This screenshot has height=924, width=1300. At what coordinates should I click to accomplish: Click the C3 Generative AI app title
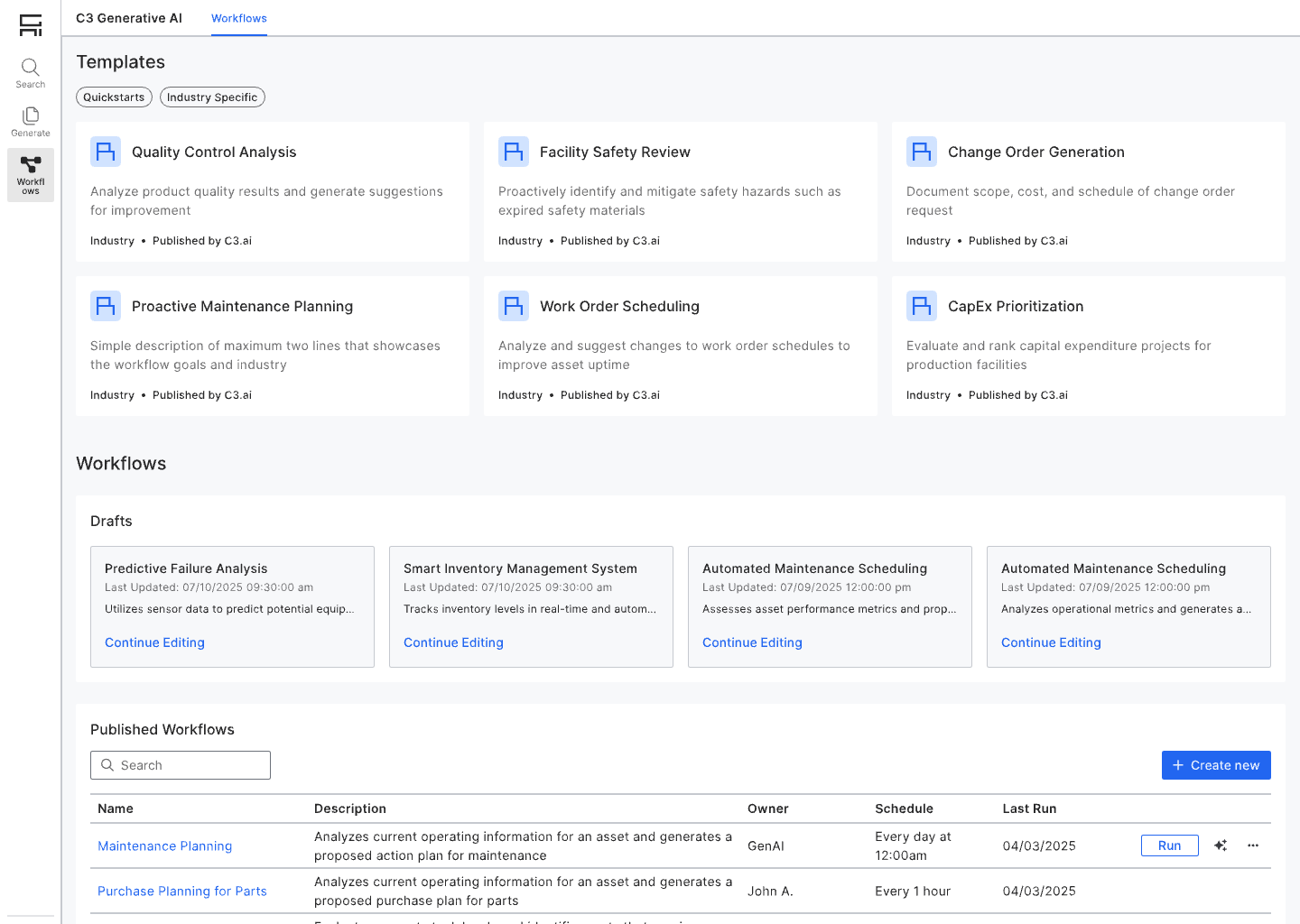[129, 18]
